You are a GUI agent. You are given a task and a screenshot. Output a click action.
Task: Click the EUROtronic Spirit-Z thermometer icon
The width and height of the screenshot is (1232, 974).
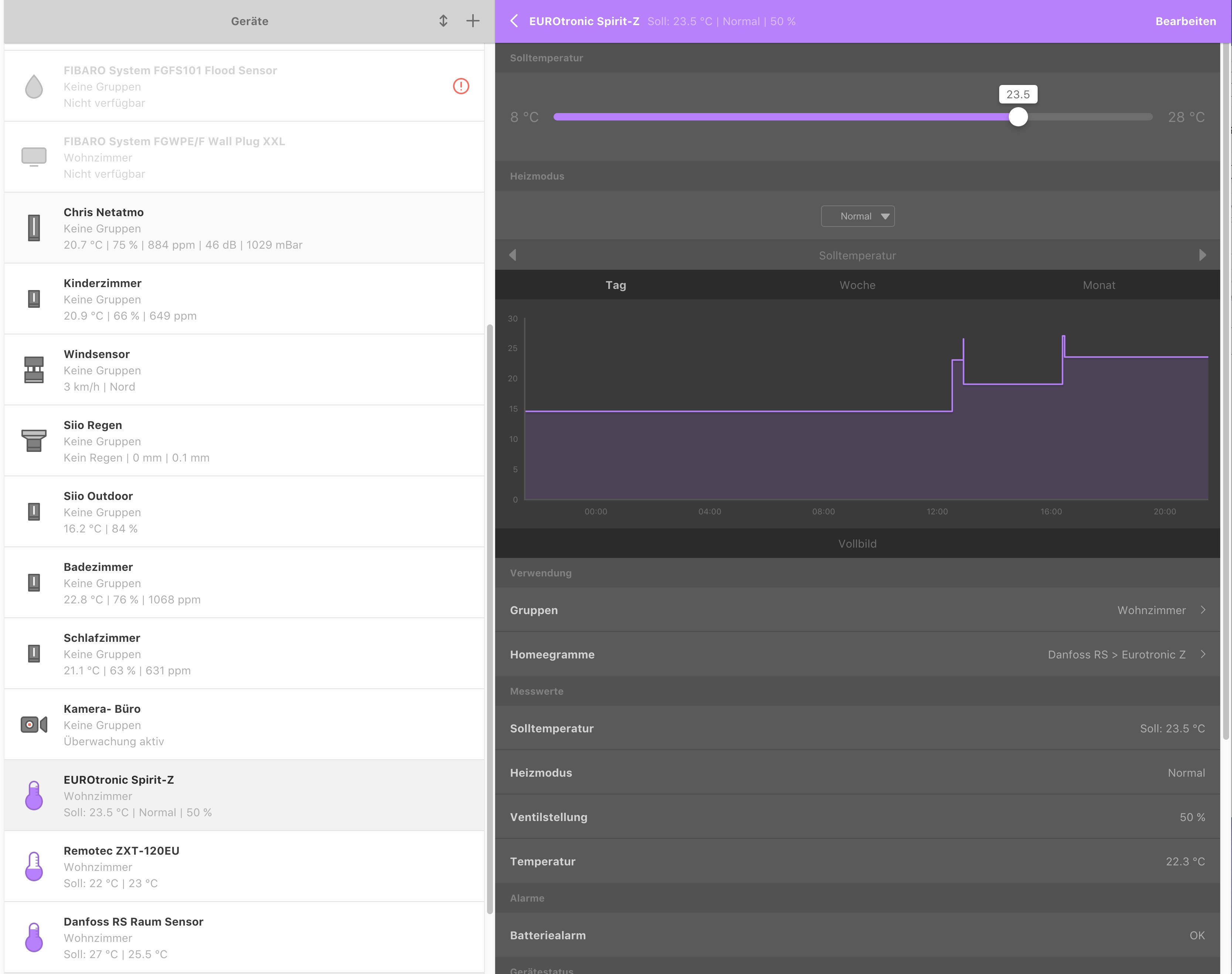[34, 795]
